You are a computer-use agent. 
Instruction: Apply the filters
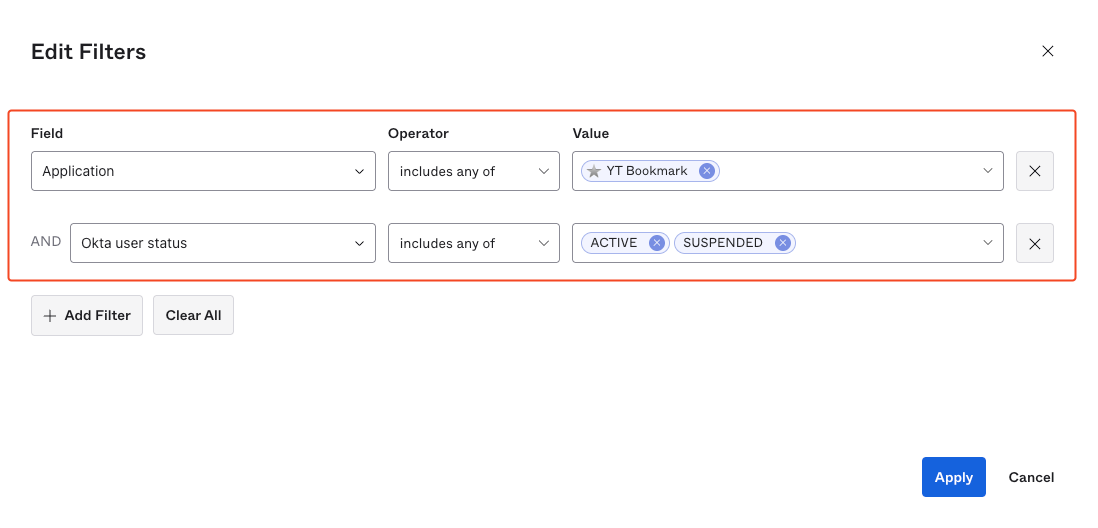click(x=953, y=477)
